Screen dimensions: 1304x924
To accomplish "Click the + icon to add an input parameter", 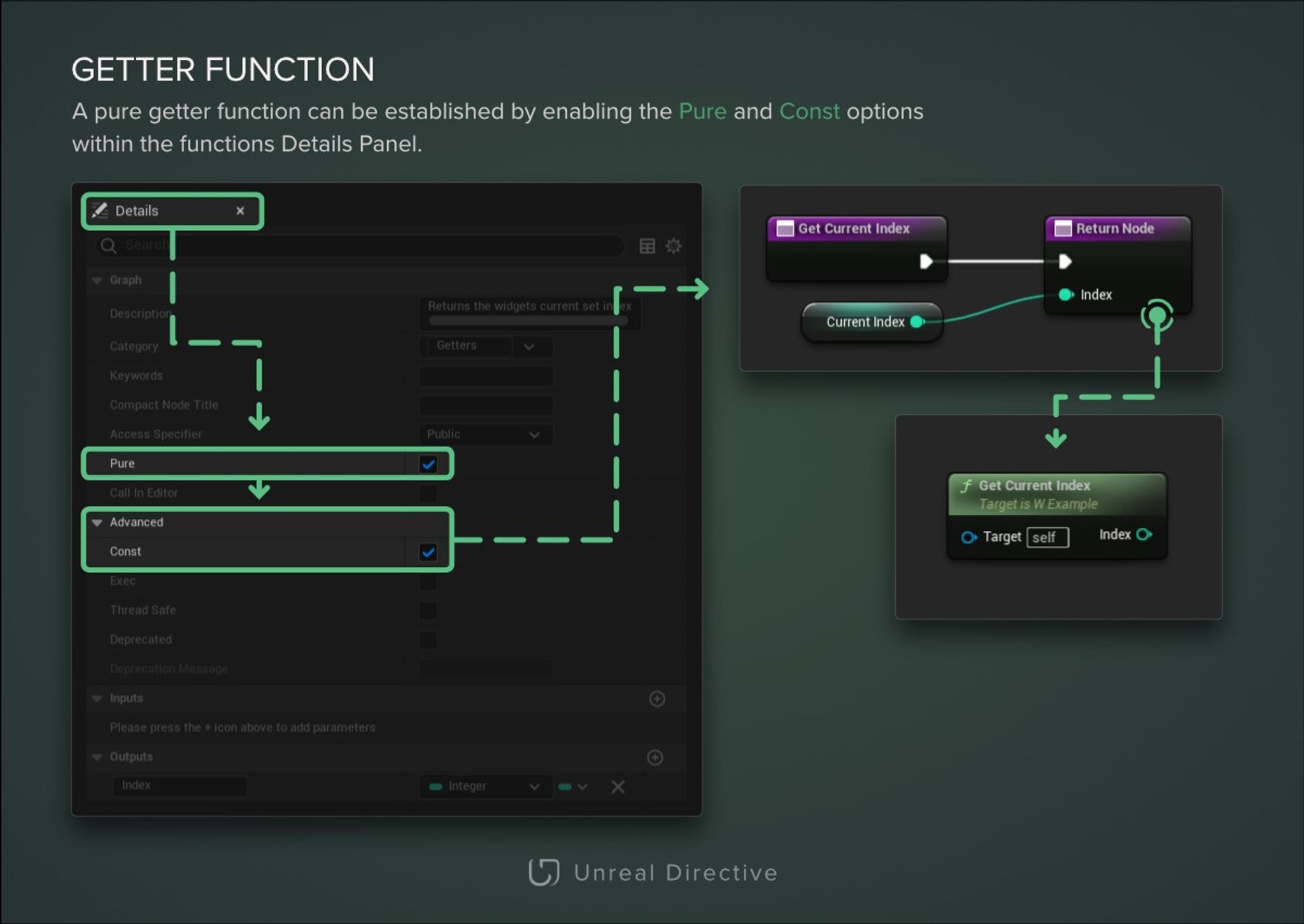I will pos(657,699).
